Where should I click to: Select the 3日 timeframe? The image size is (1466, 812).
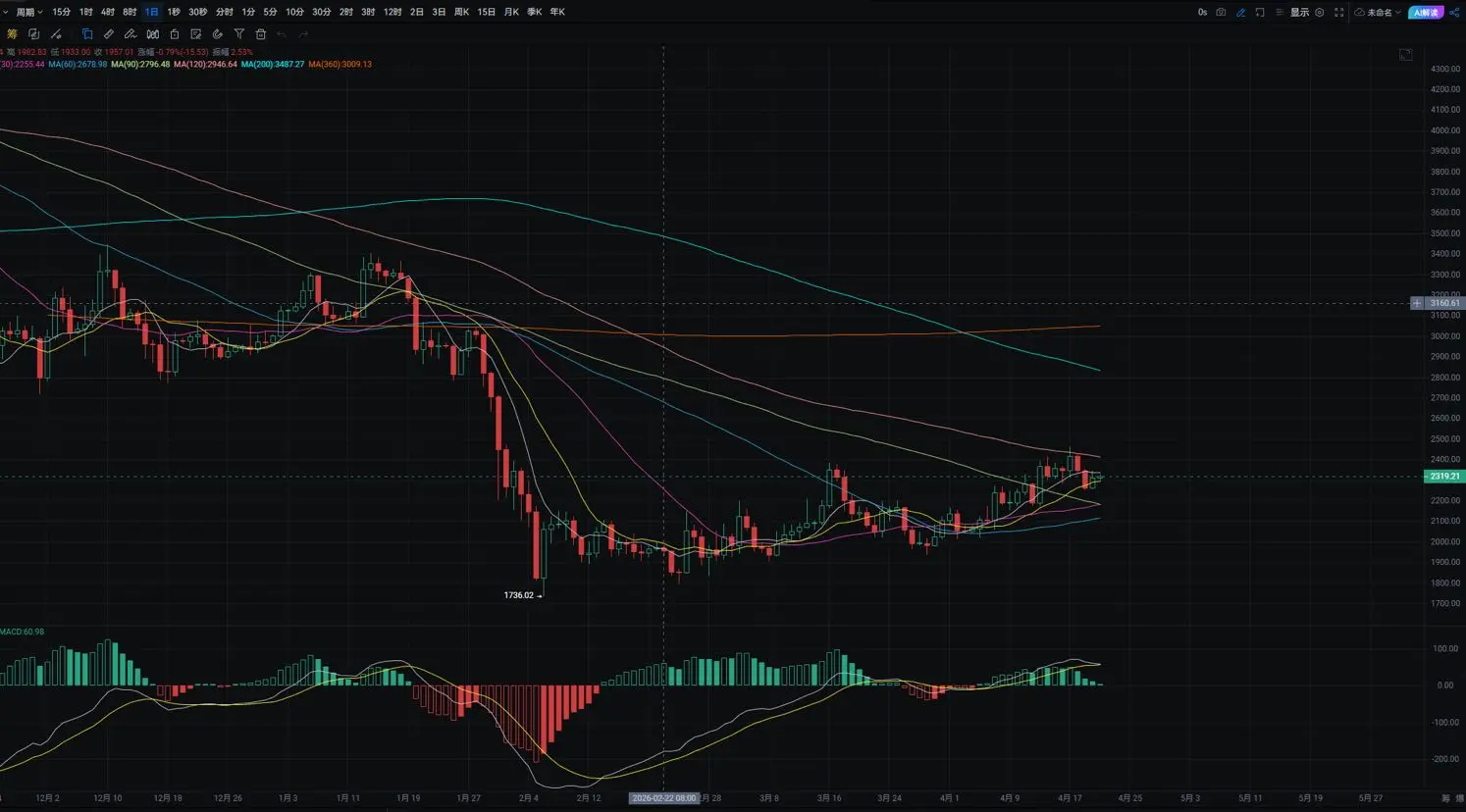(x=439, y=12)
